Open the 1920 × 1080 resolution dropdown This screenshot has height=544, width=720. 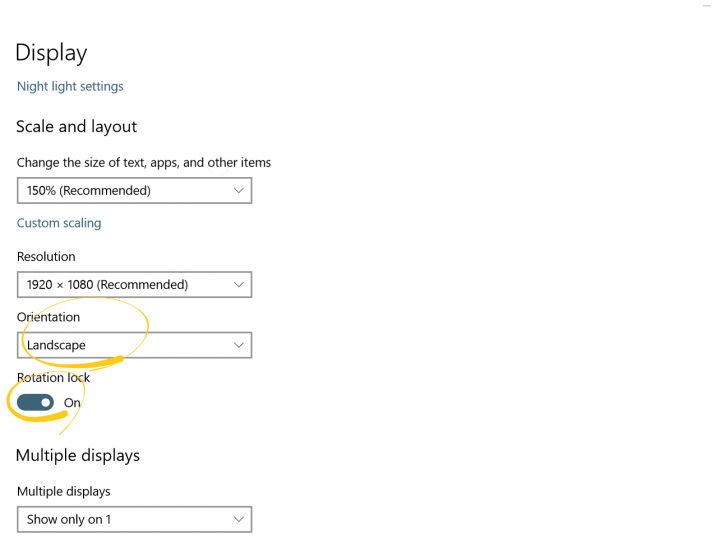(x=135, y=285)
